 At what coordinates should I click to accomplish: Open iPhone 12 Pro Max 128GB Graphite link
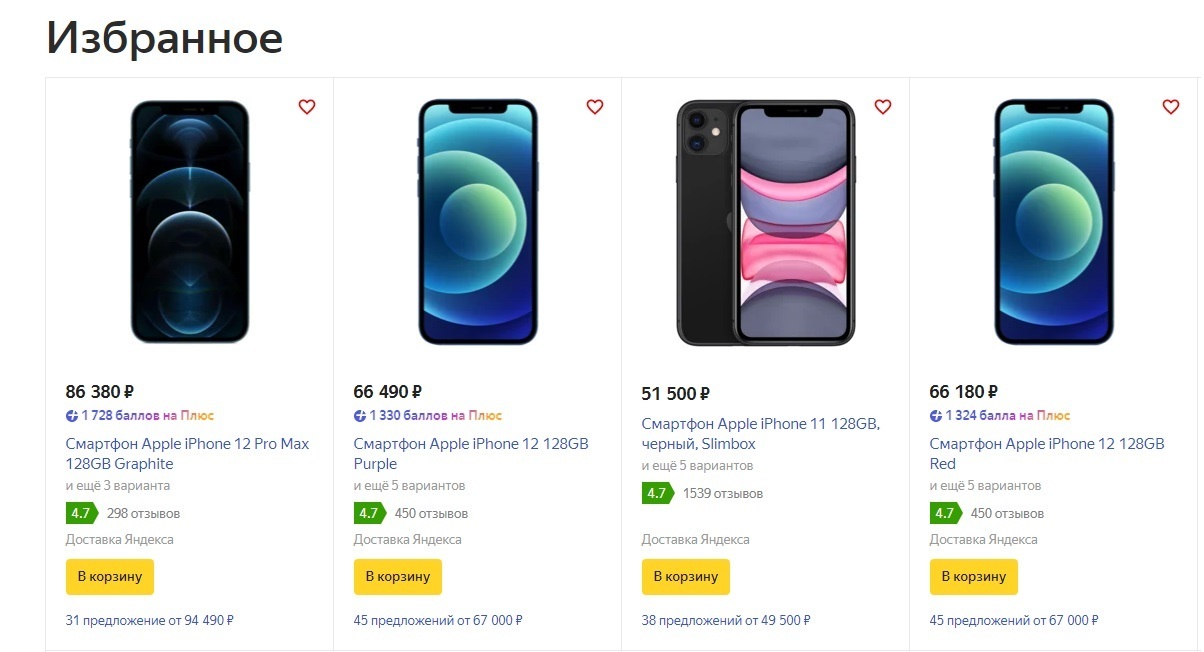click(x=187, y=454)
